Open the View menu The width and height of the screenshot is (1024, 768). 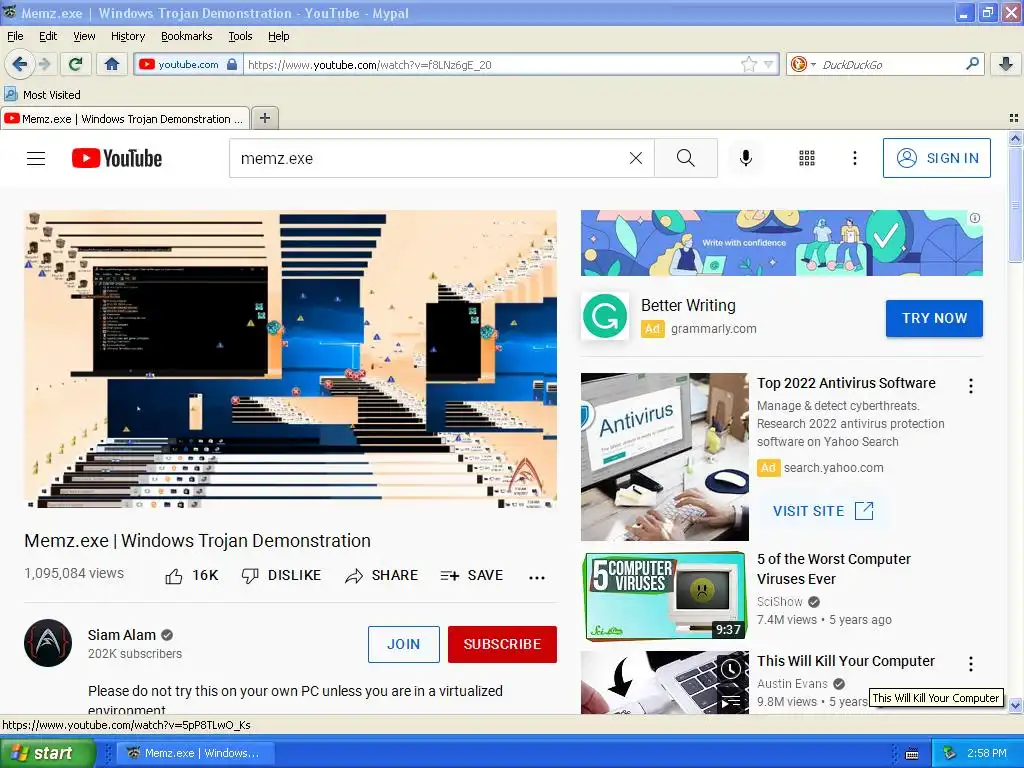[84, 36]
